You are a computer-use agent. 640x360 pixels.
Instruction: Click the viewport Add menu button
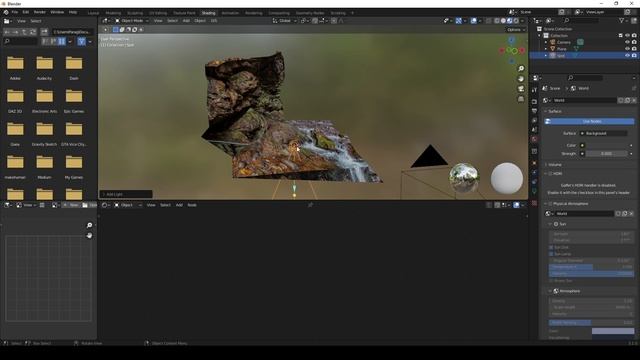186,21
